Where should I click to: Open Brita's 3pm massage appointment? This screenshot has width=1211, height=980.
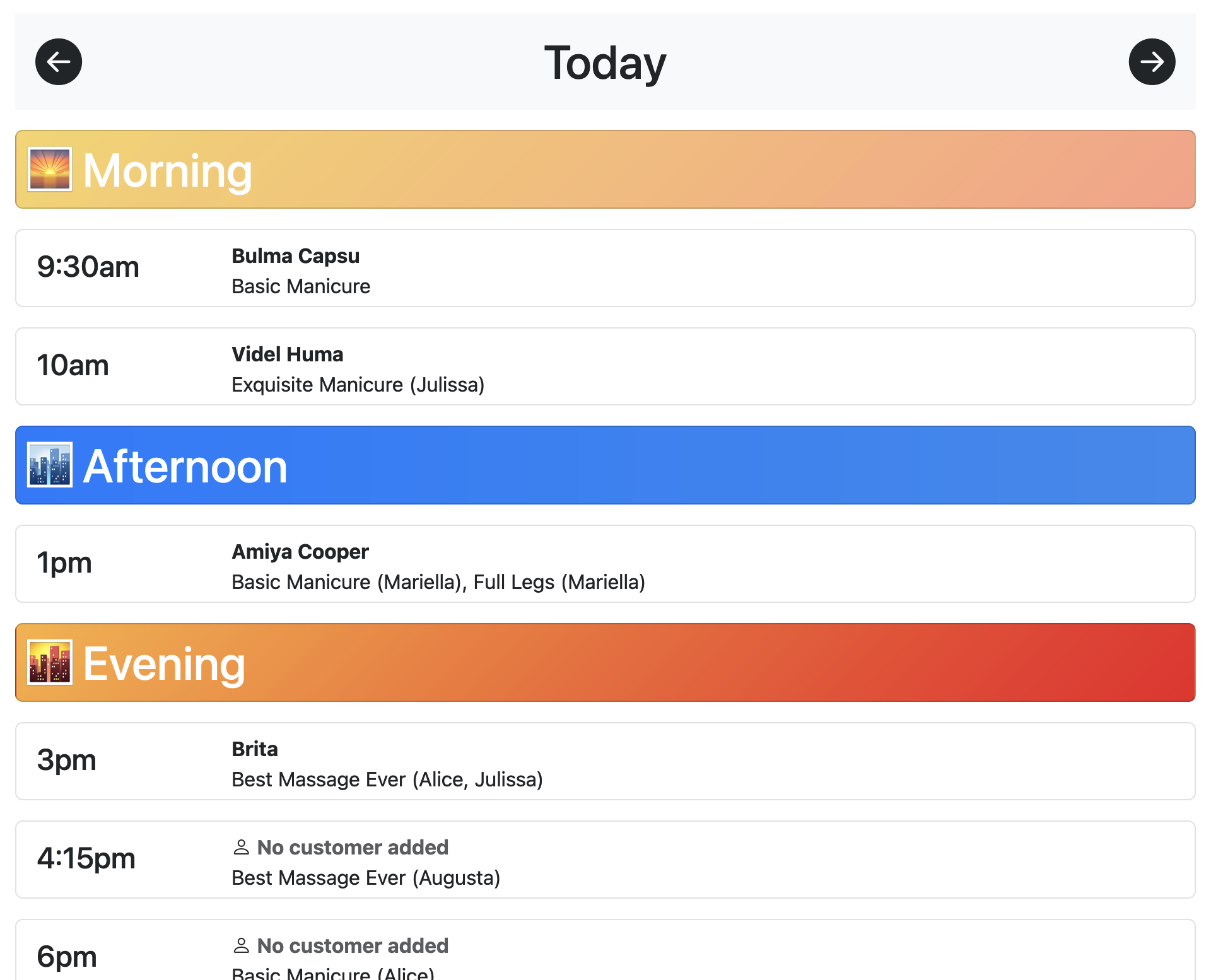click(605, 762)
